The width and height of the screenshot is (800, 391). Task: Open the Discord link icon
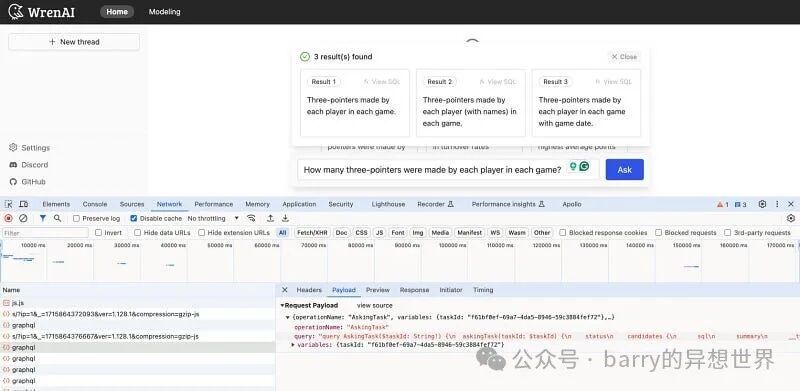[x=13, y=165]
